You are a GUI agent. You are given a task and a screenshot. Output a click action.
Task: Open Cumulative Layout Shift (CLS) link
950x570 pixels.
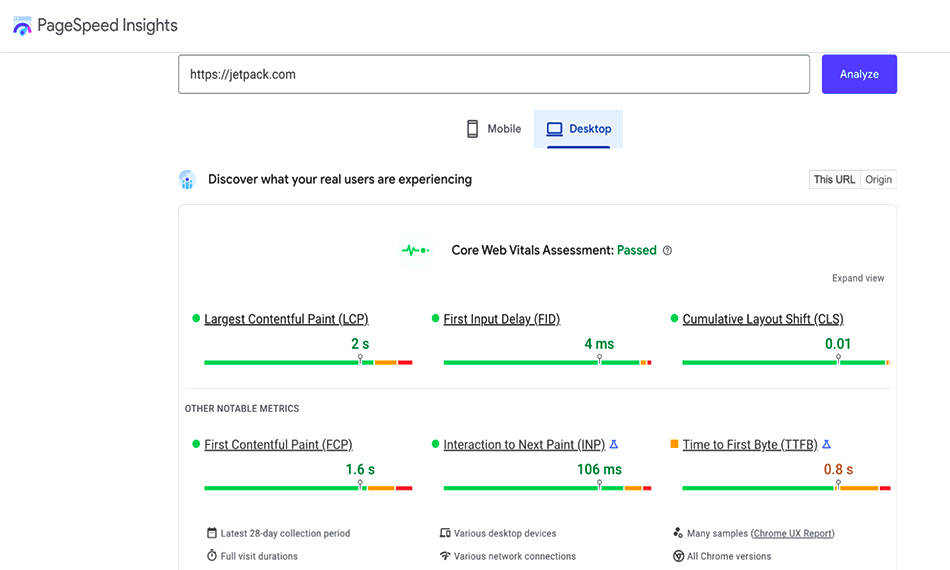pyautogui.click(x=763, y=319)
